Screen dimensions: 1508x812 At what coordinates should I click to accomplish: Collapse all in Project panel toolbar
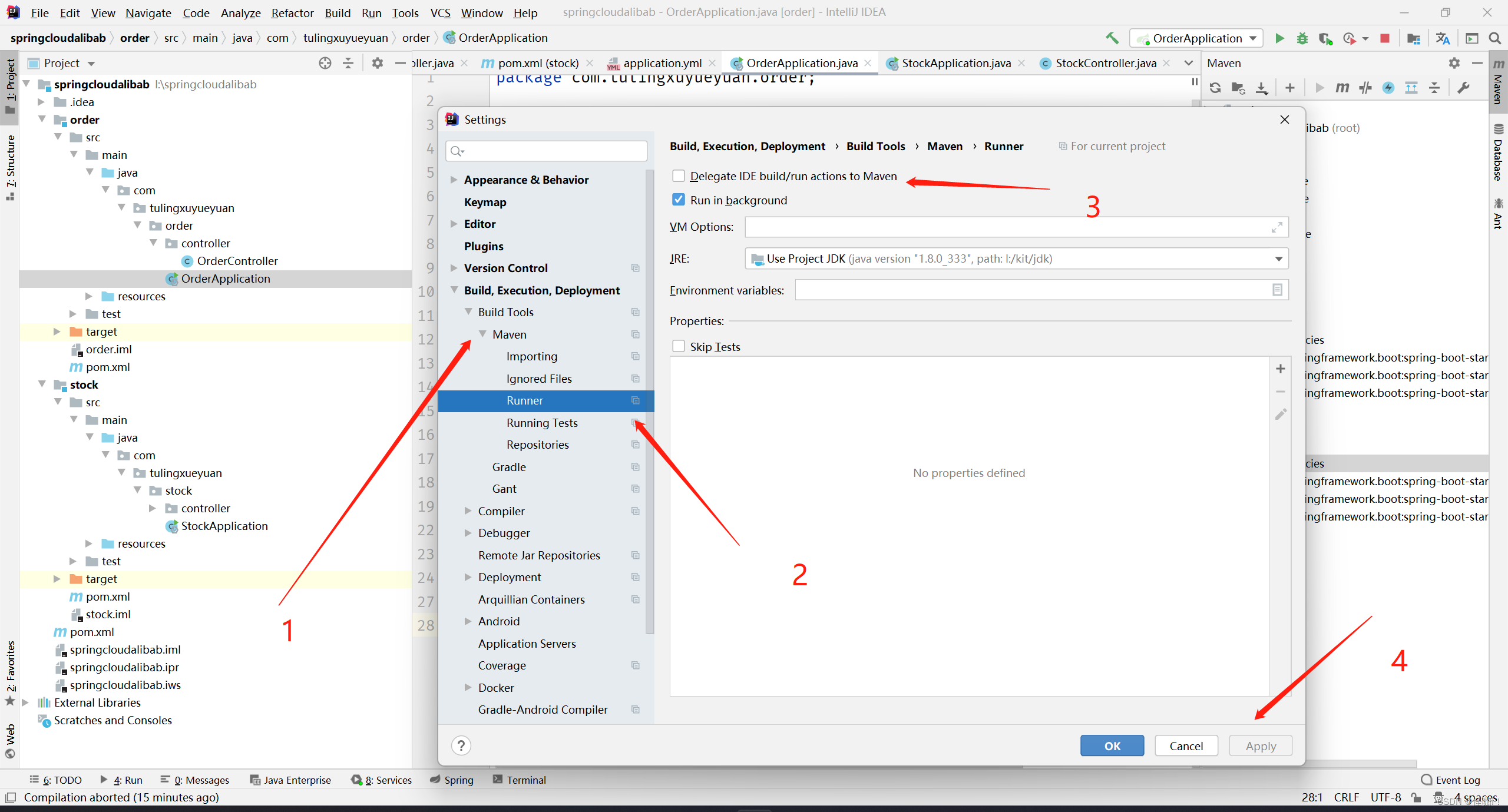pos(348,63)
